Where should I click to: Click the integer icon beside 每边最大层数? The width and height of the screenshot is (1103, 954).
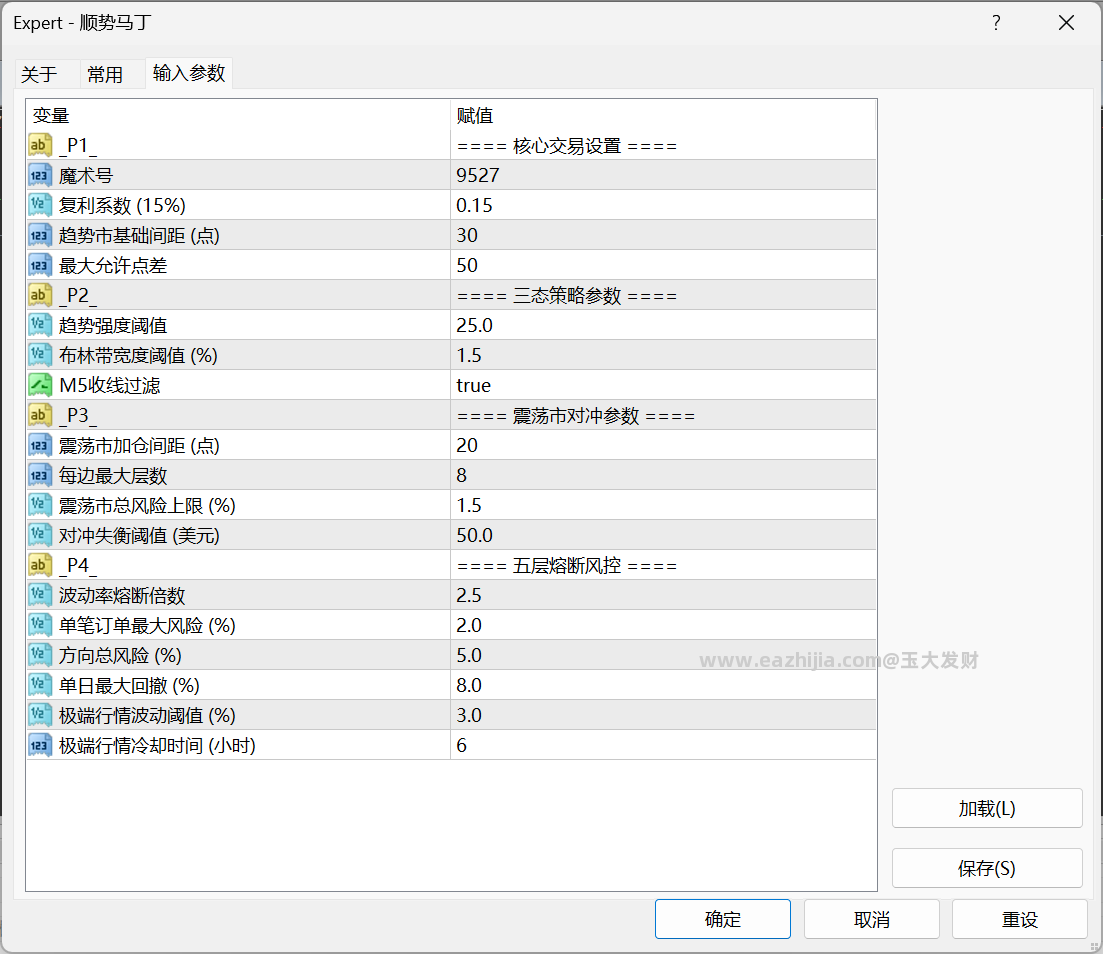pyautogui.click(x=39, y=475)
